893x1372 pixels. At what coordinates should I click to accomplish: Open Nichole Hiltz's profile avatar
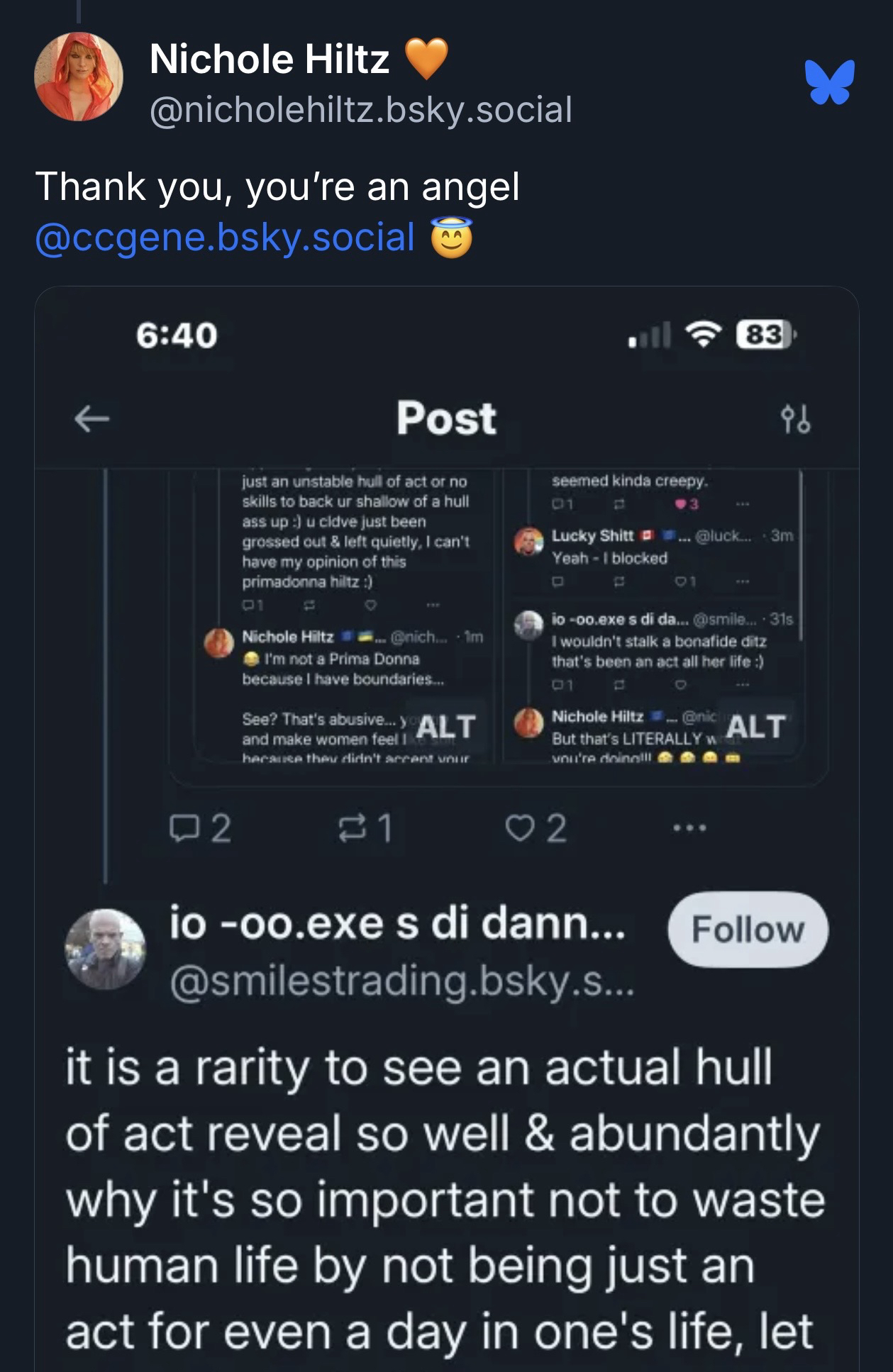[79, 77]
